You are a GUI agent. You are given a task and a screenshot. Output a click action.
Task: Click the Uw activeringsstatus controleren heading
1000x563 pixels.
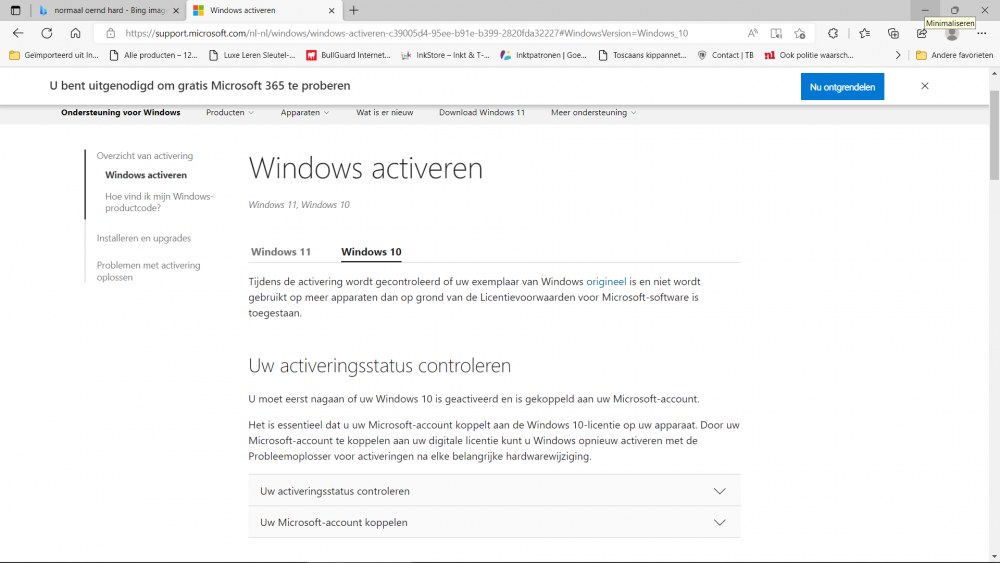379,366
